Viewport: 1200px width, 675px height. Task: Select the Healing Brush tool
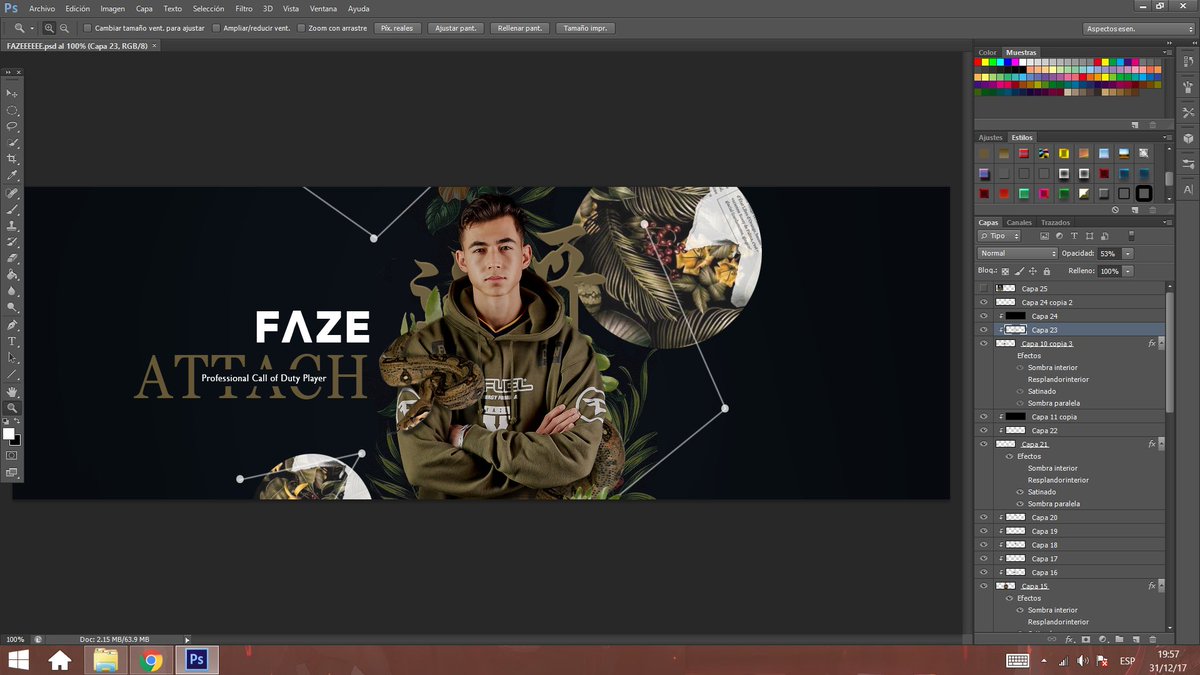click(x=12, y=193)
